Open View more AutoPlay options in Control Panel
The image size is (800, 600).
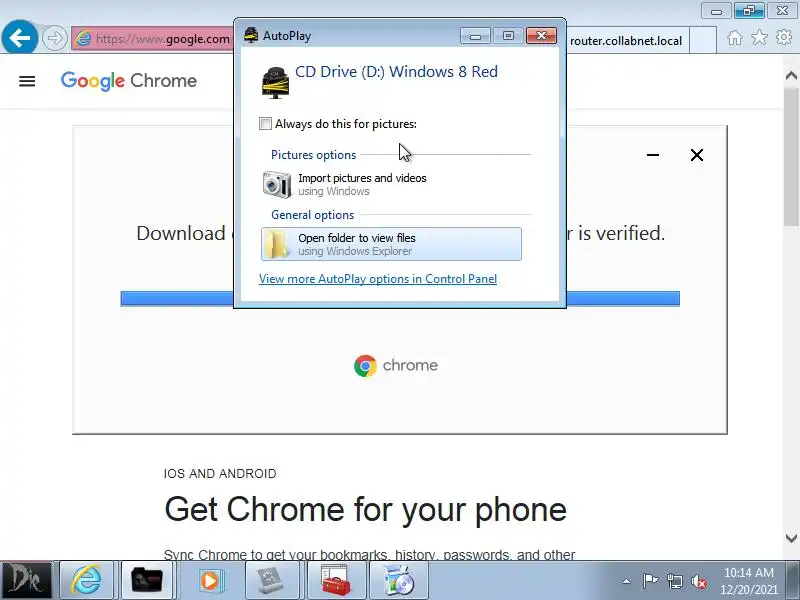pyautogui.click(x=378, y=279)
